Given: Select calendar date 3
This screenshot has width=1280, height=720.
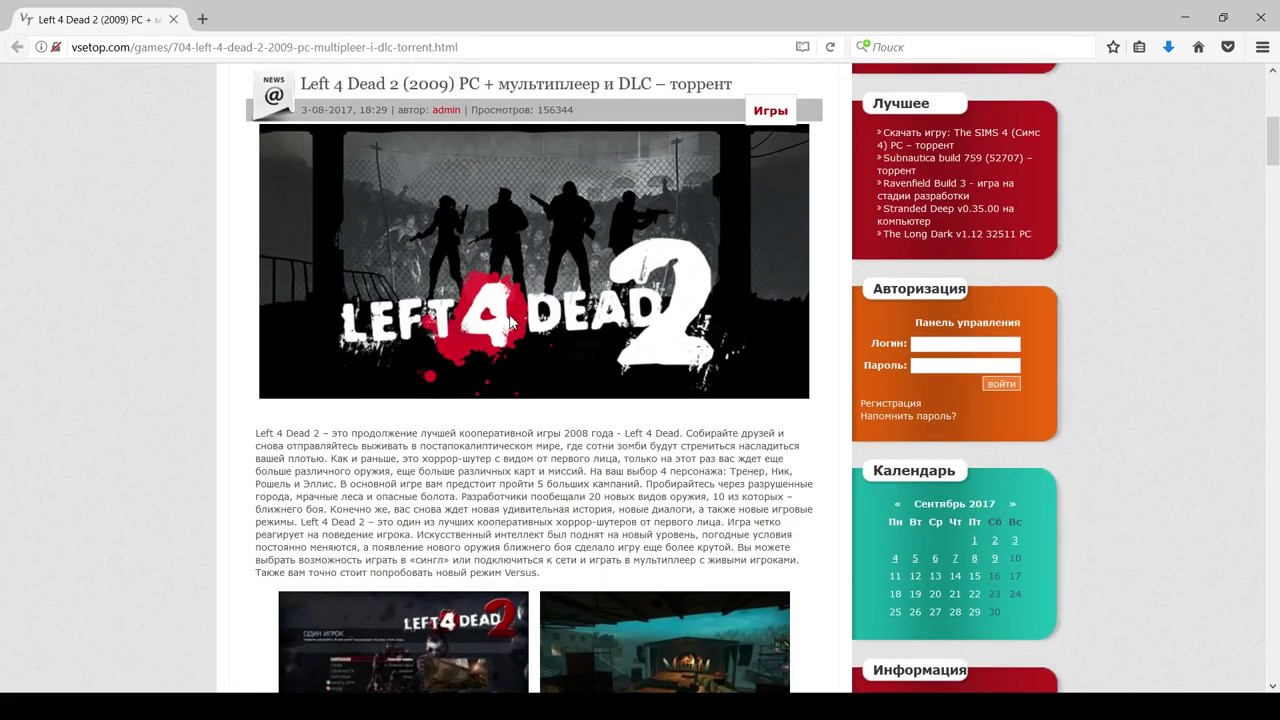Looking at the screenshot, I should point(1014,540).
